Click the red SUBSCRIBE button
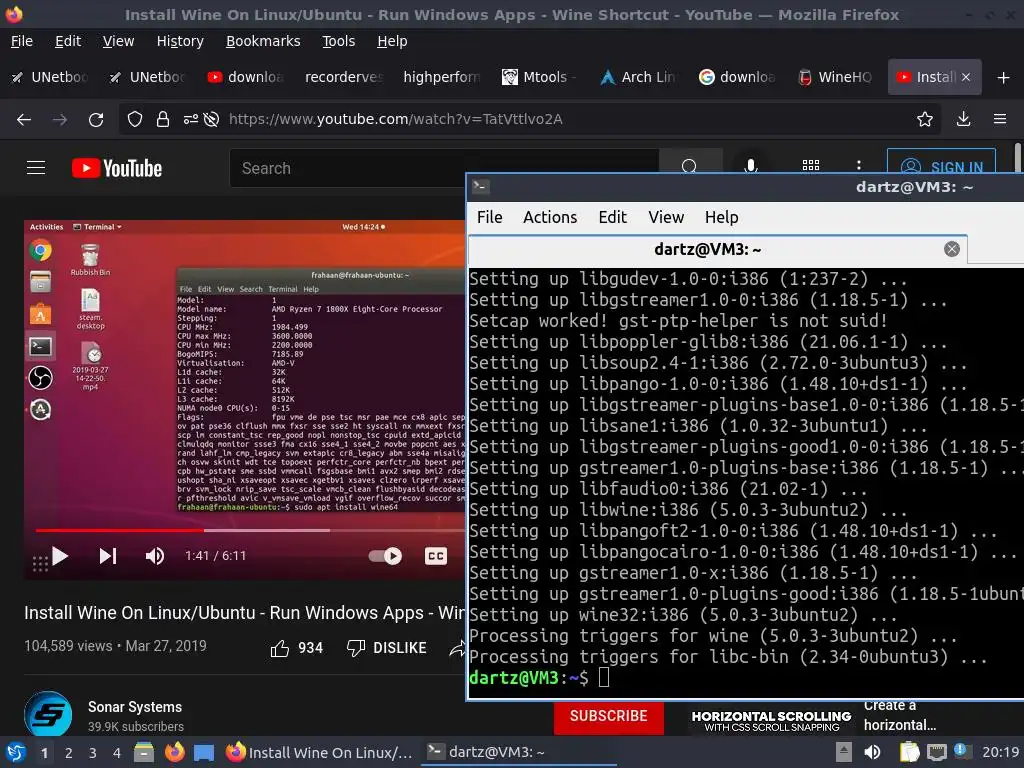 609,716
